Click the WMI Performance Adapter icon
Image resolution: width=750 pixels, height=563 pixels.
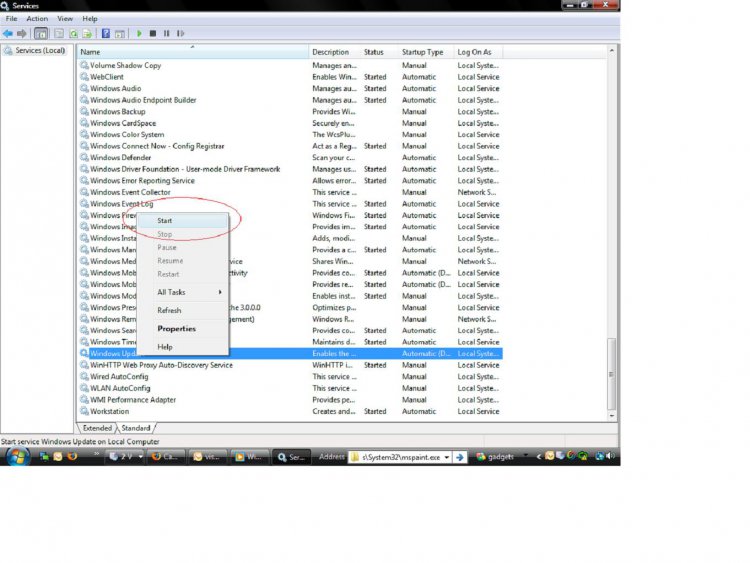click(x=84, y=399)
